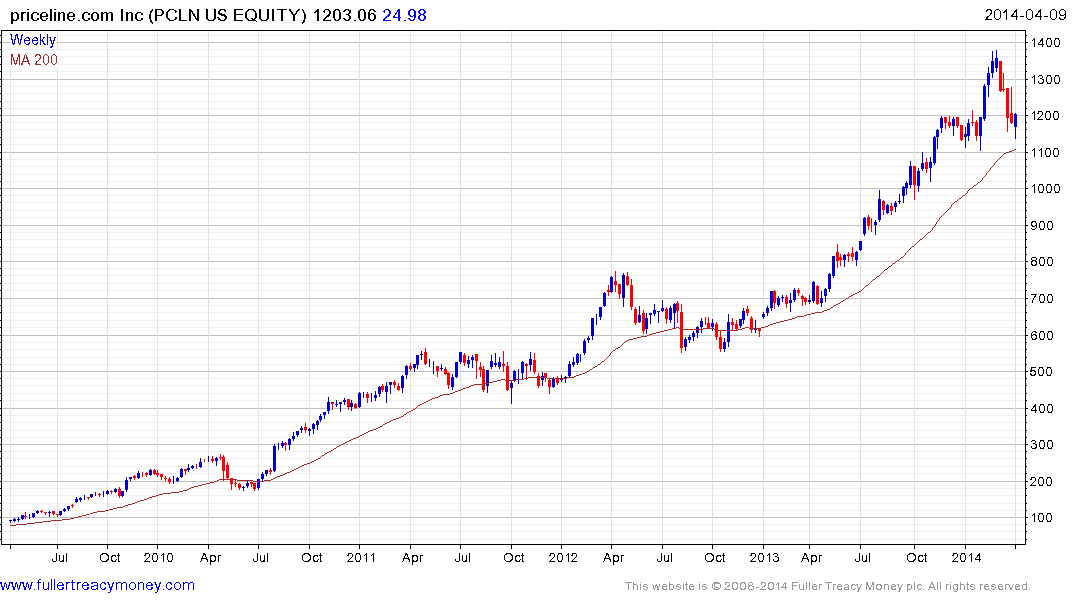Image resolution: width=1075 pixels, height=600 pixels.
Task: Click the April 2012 peak candlestick near 770
Action: 616,283
